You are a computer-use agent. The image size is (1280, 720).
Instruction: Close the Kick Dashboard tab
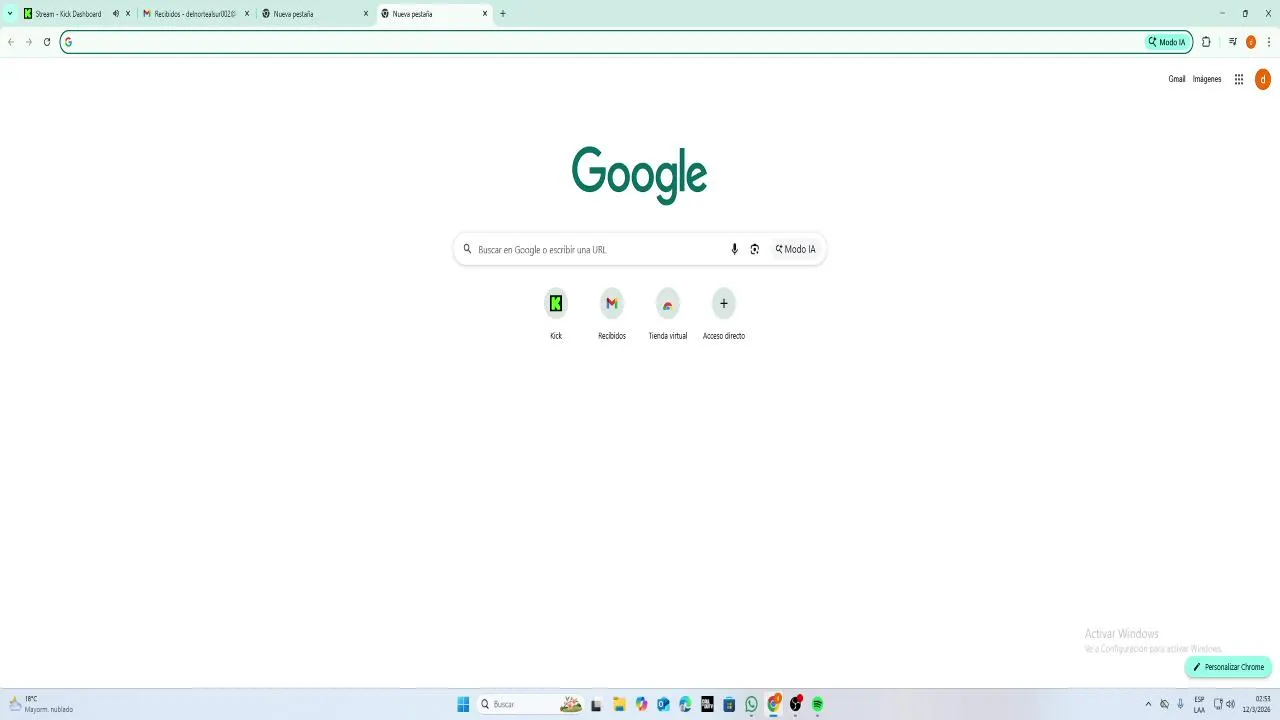[x=128, y=14]
